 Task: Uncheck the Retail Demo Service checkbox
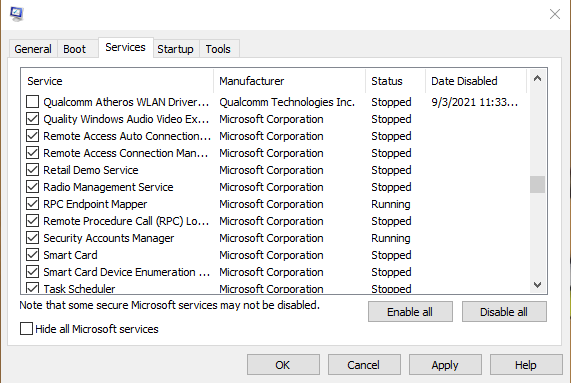click(x=32, y=170)
